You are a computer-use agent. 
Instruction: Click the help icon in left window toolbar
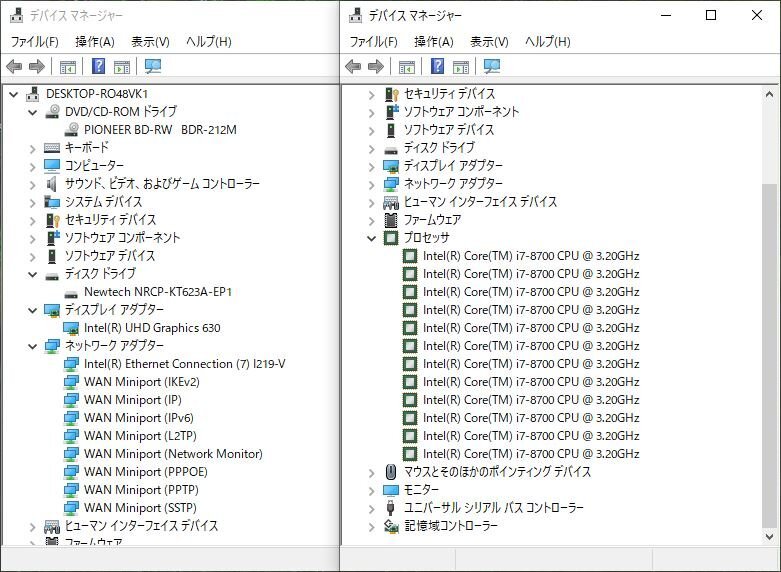(99, 66)
